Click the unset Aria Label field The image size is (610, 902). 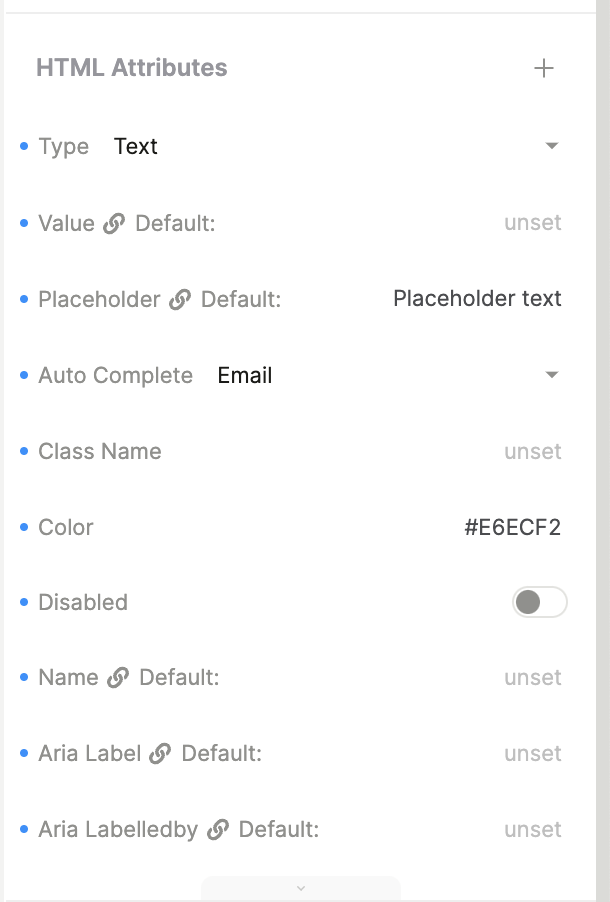pos(532,754)
